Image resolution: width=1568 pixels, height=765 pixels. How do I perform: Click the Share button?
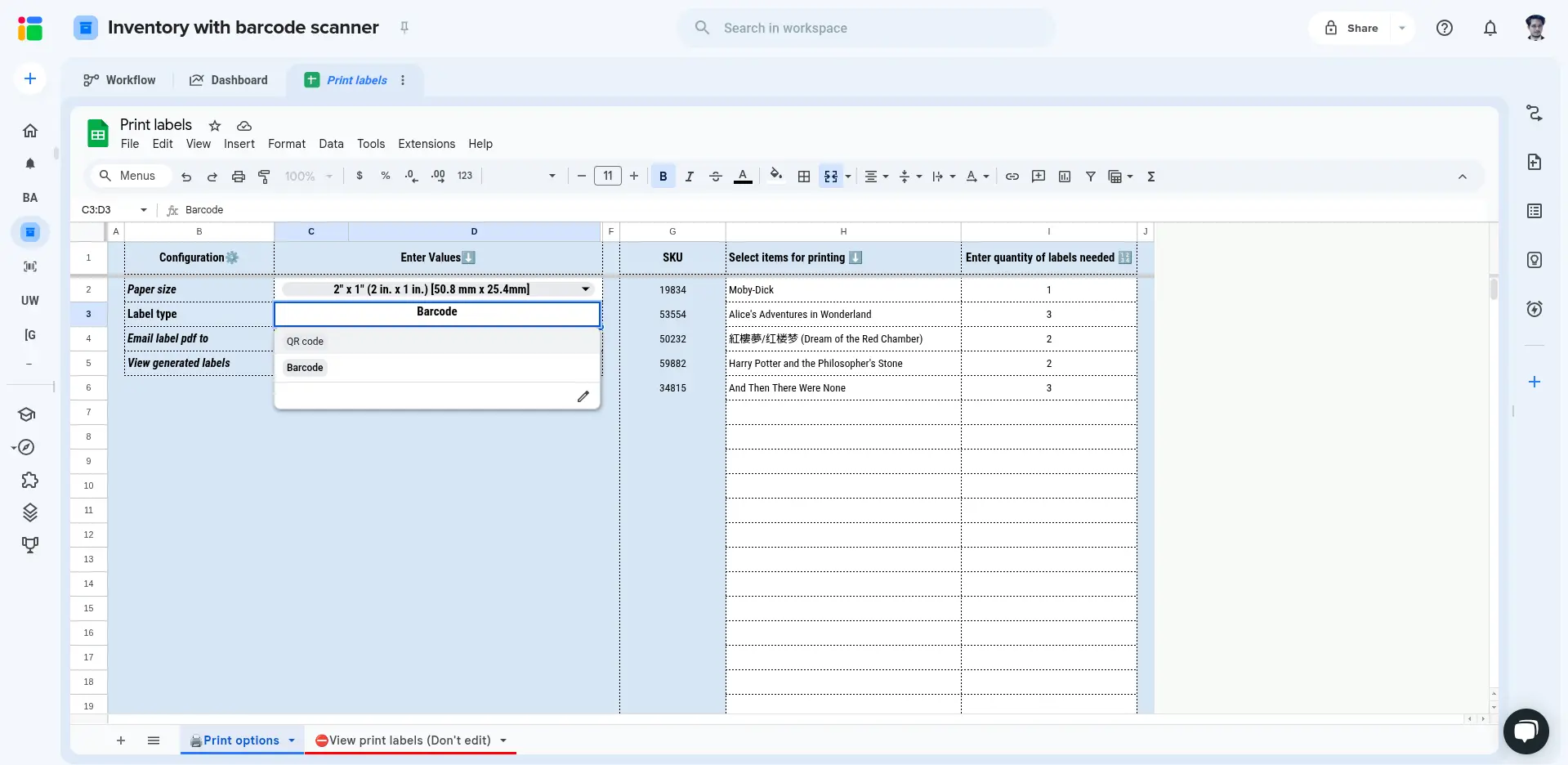(x=1352, y=28)
